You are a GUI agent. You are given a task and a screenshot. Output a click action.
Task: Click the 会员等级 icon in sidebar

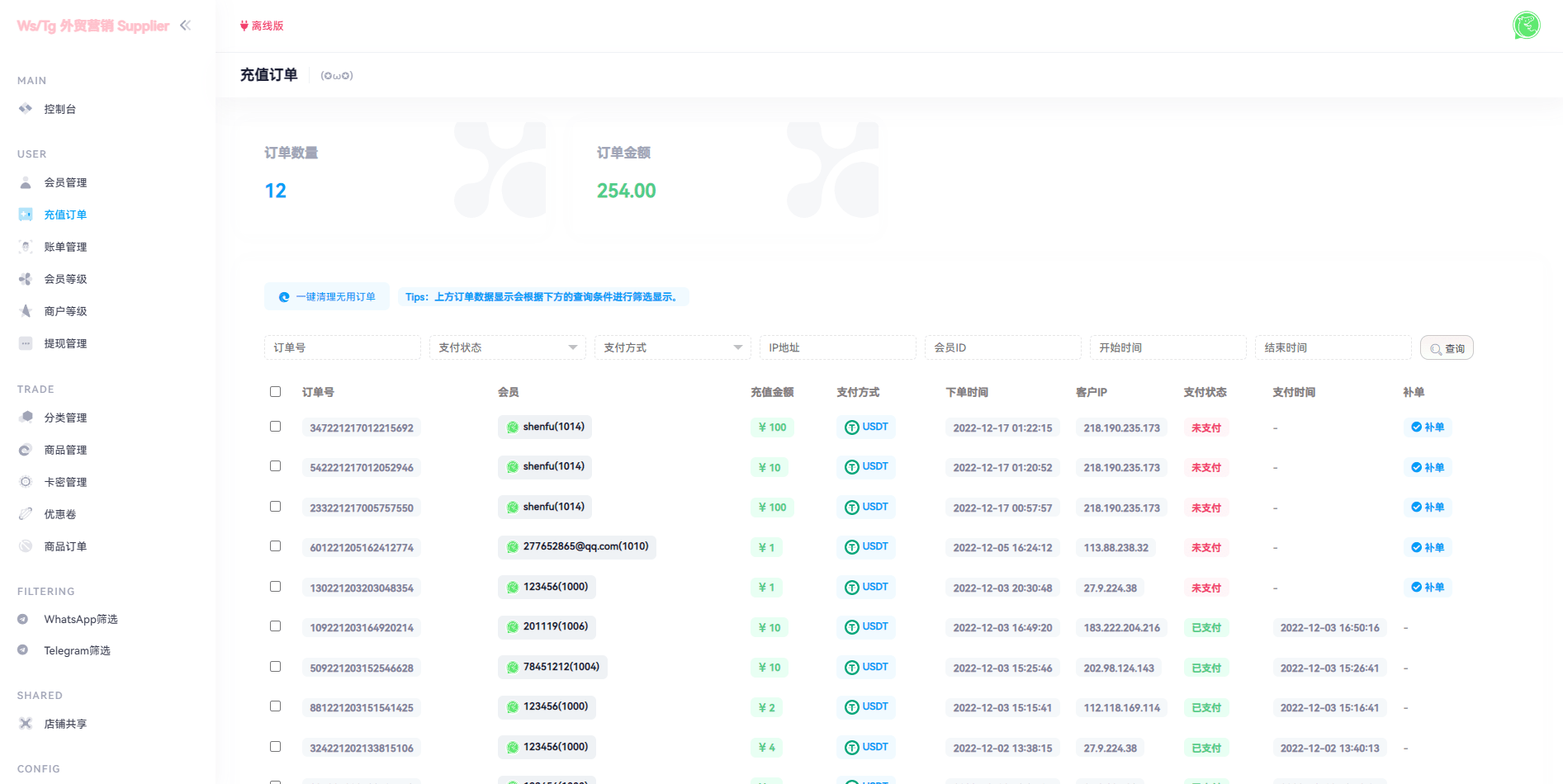pyautogui.click(x=26, y=279)
